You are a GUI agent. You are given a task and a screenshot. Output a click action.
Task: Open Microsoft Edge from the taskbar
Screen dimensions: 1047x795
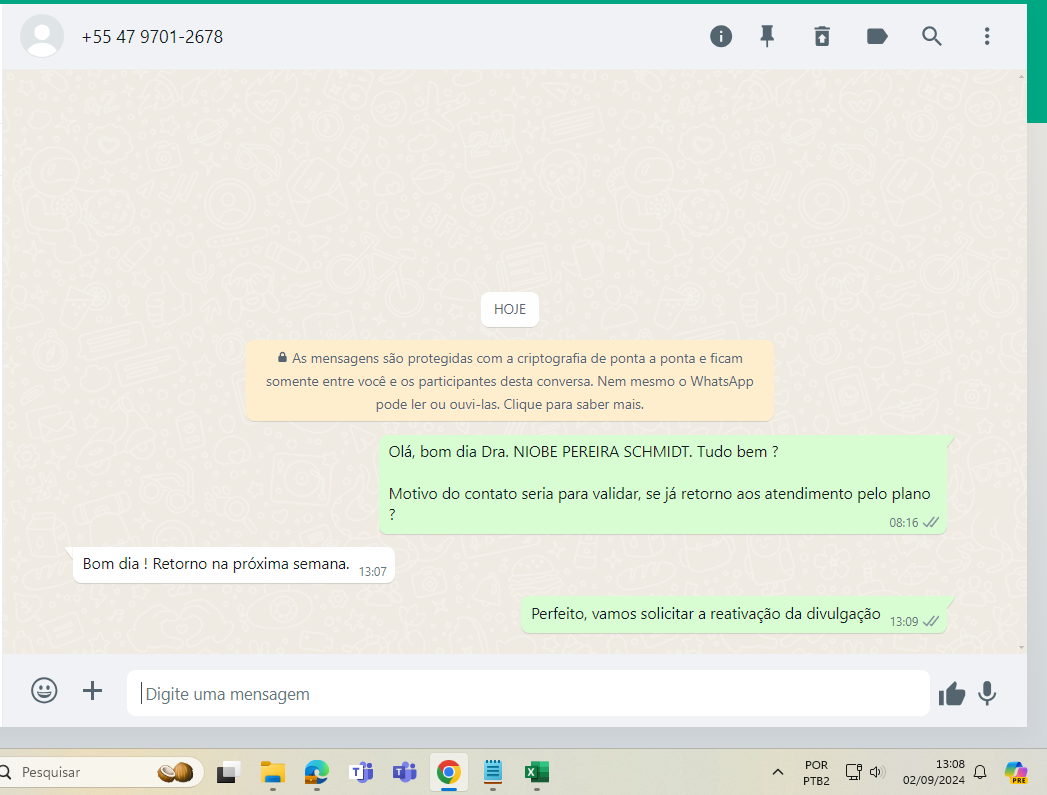pos(317,772)
